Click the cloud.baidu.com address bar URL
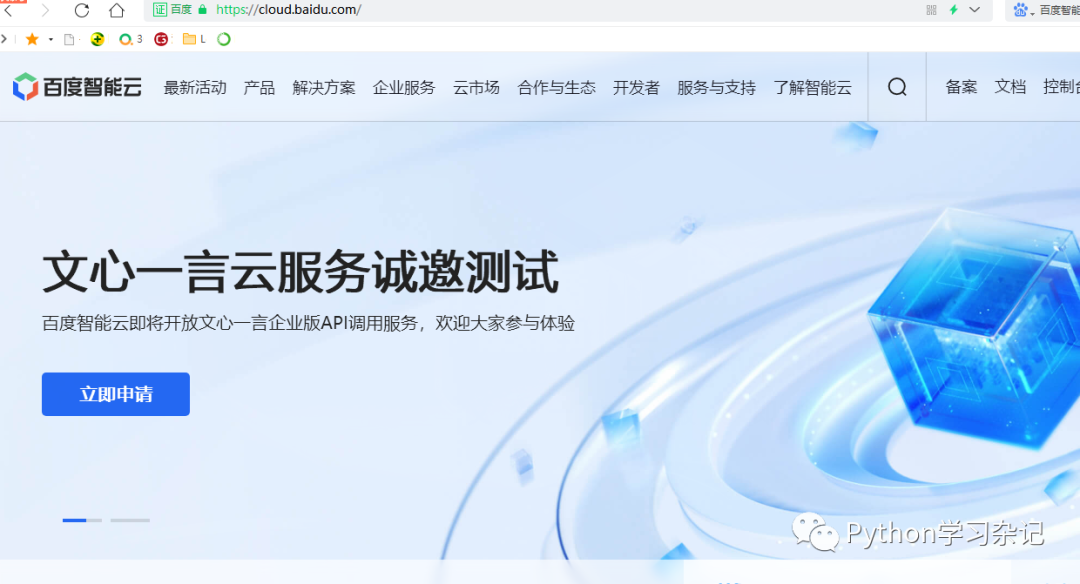 (x=289, y=10)
